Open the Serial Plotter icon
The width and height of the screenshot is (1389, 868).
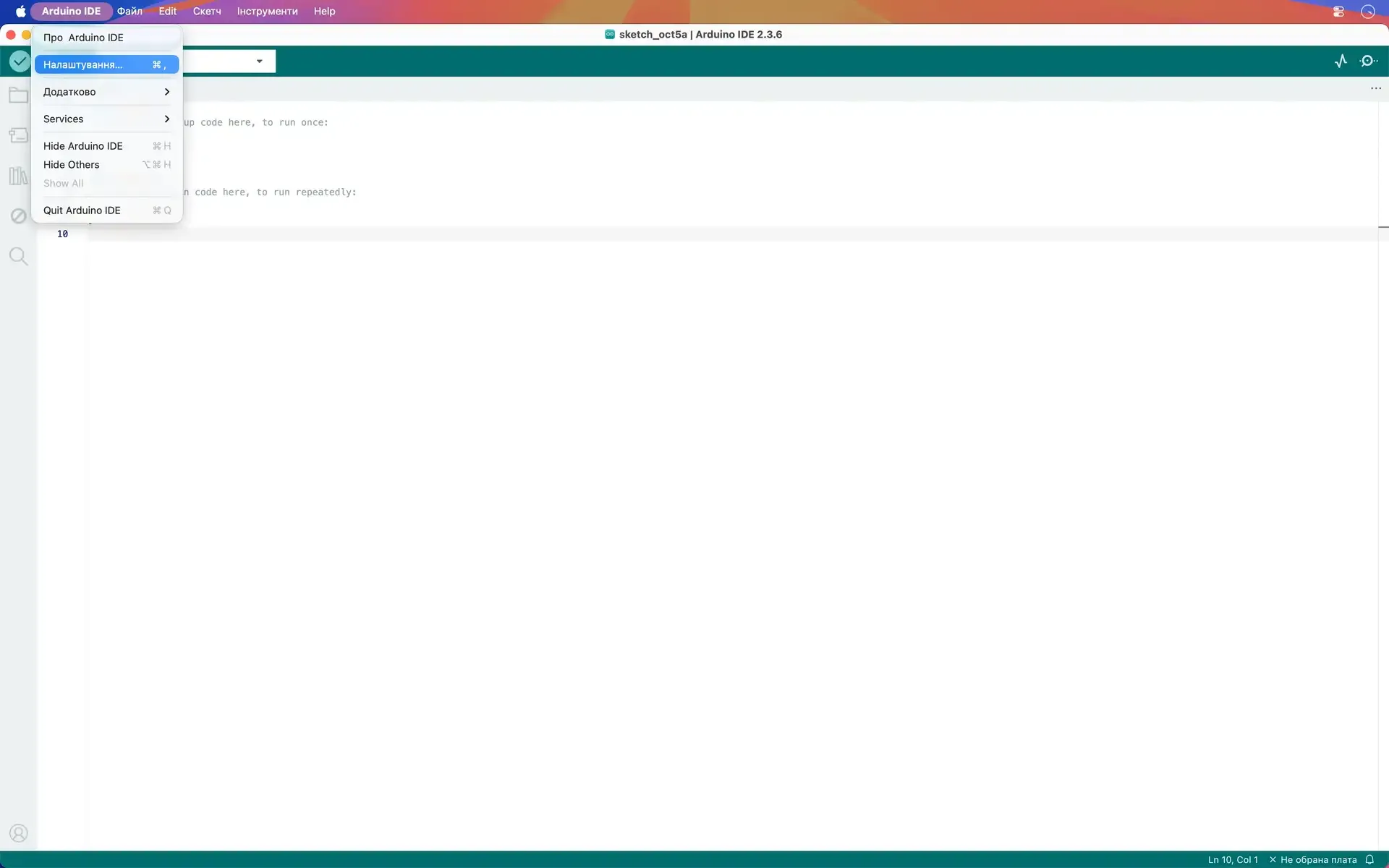[1341, 61]
